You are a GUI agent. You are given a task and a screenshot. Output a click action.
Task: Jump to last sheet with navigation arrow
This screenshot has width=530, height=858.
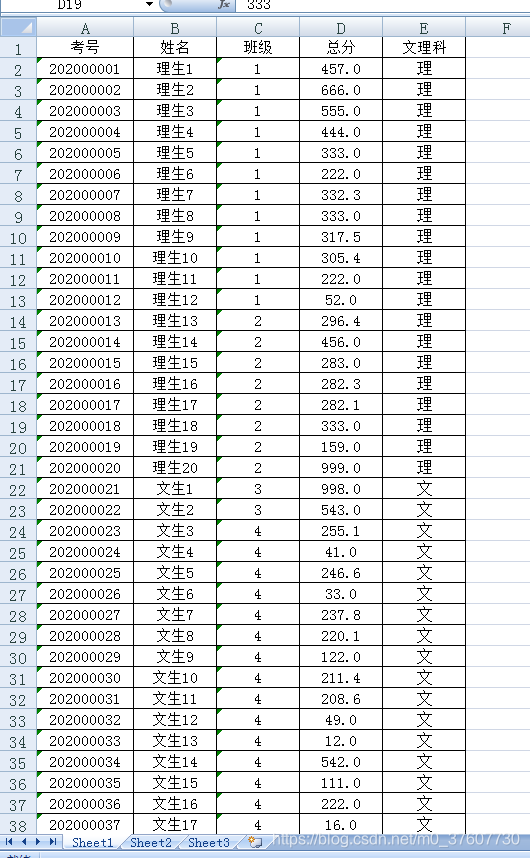[x=53, y=842]
